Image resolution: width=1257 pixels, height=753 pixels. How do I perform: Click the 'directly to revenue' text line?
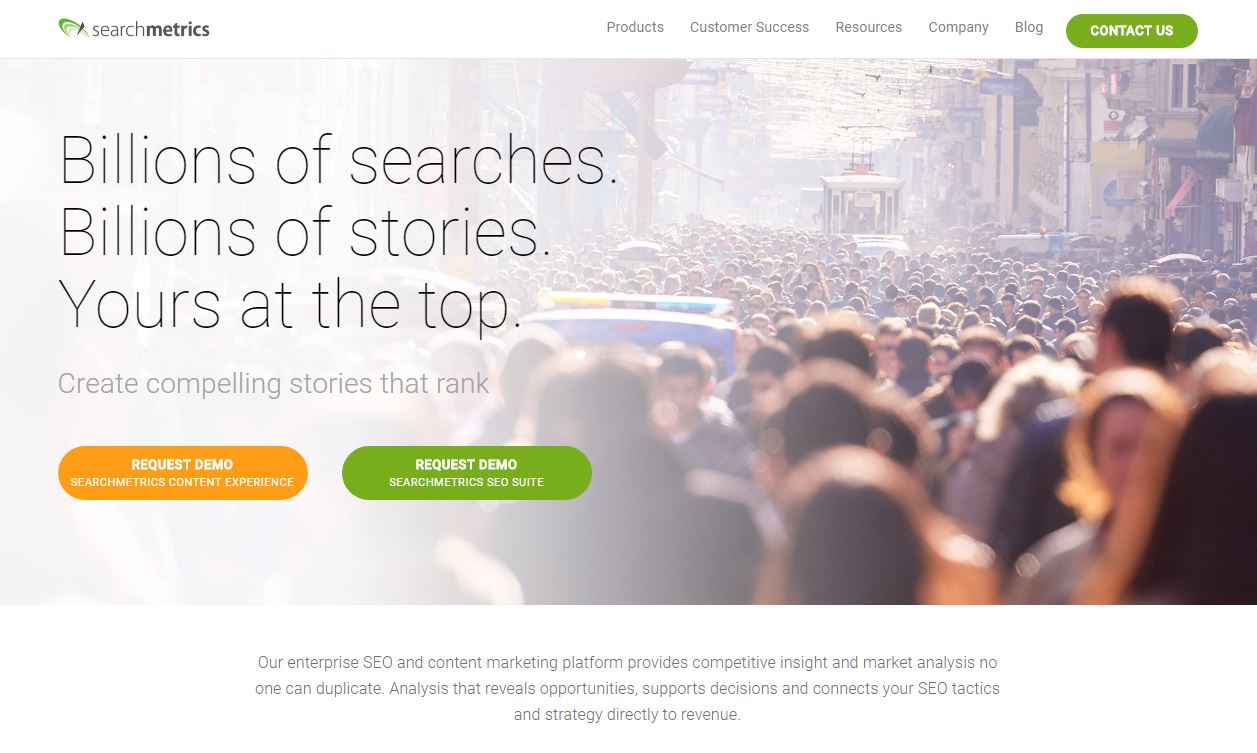click(x=627, y=714)
